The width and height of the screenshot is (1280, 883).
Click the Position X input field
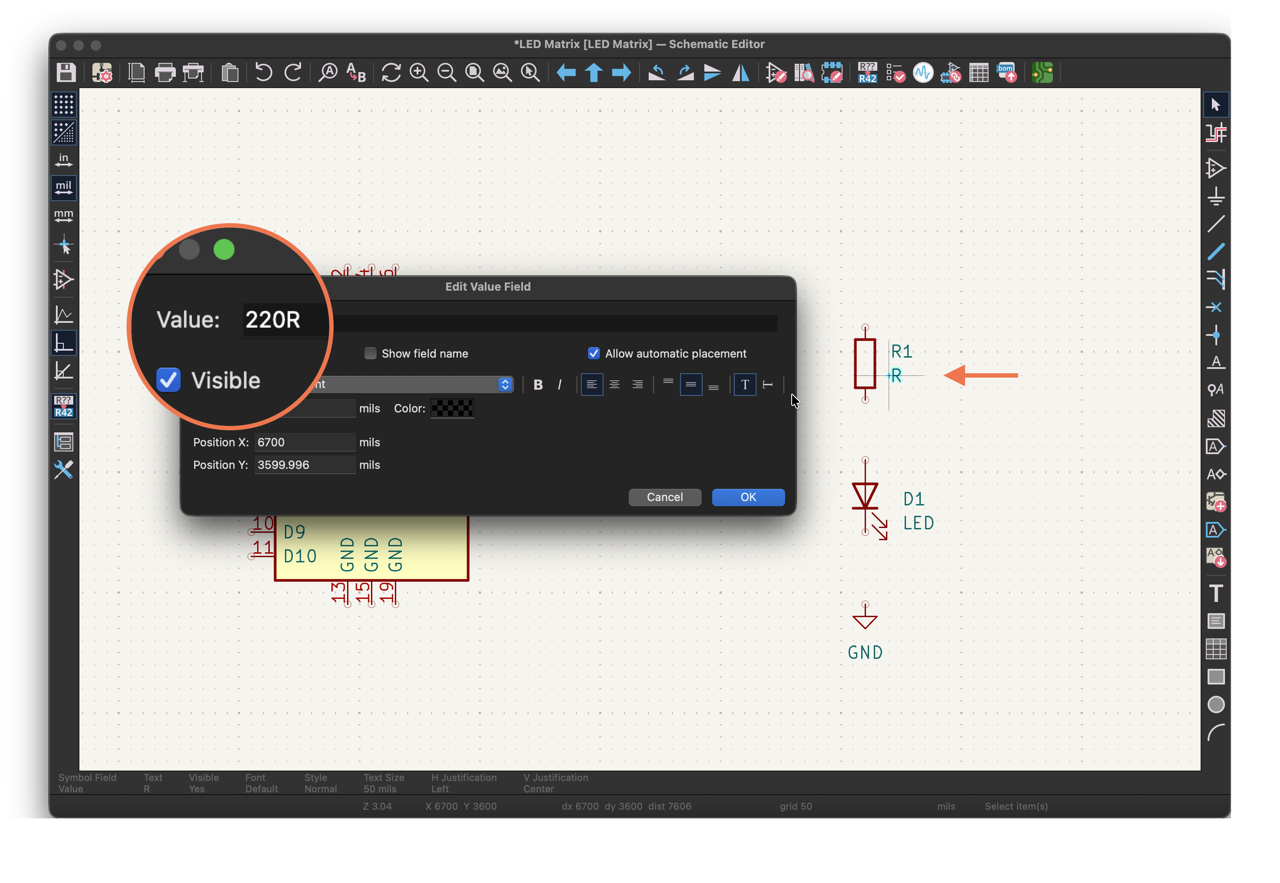(x=305, y=442)
